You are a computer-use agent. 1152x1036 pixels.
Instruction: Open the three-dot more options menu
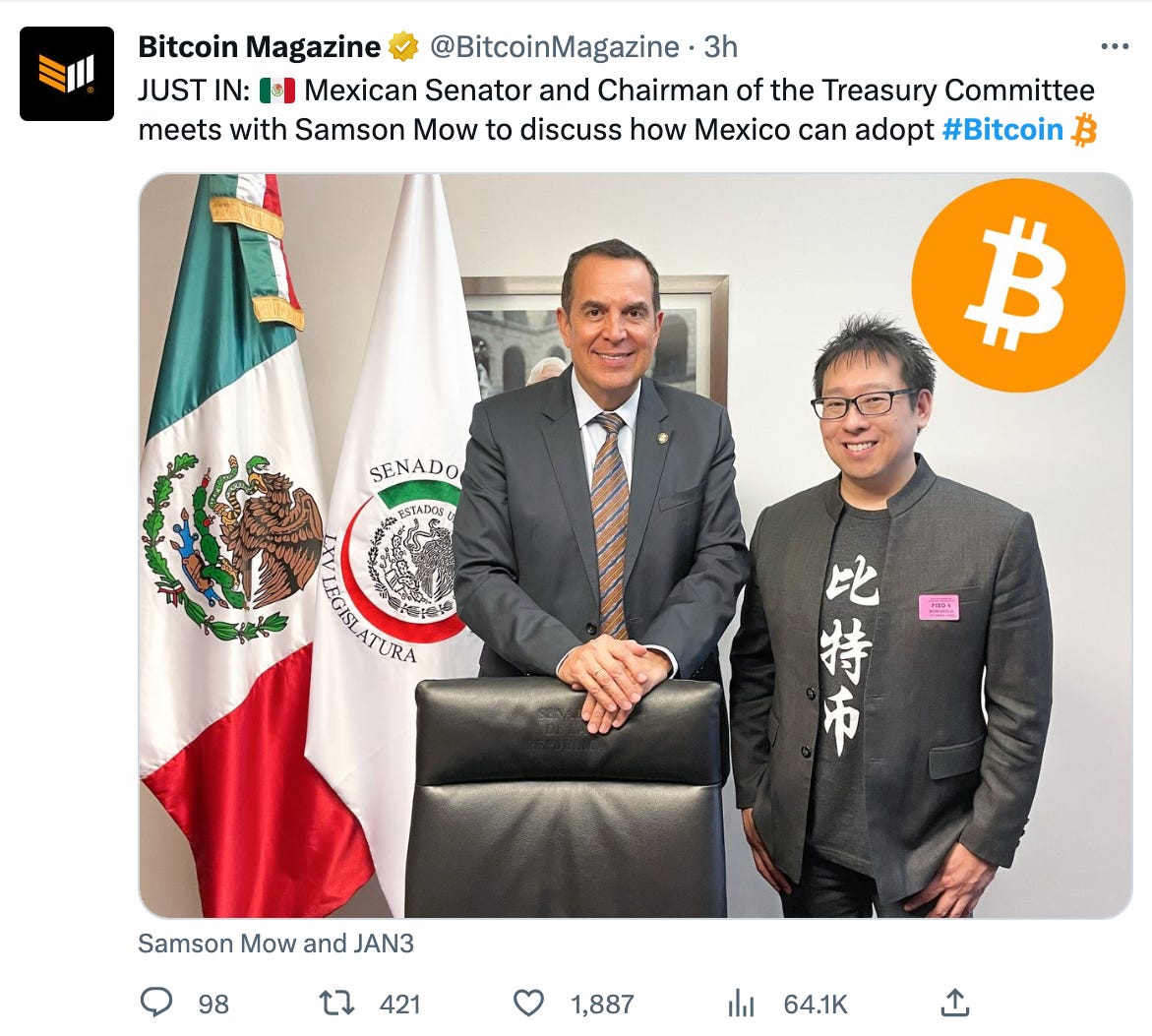tap(1115, 47)
